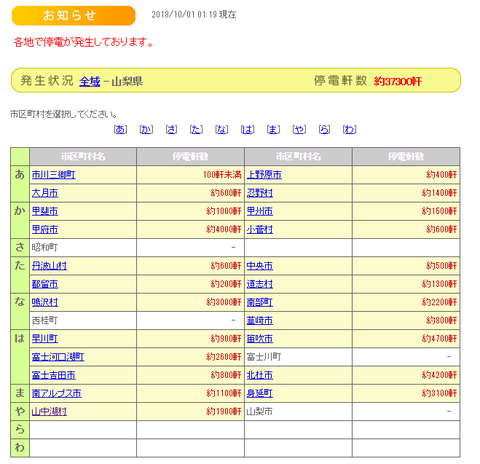Select the 笛吹市 municipality link
Screen dimensions: 480x464
[260, 339]
